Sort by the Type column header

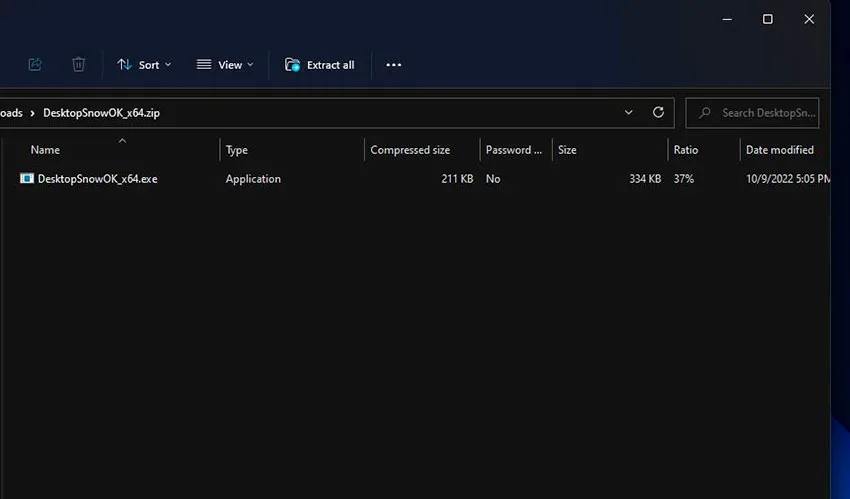click(x=237, y=150)
